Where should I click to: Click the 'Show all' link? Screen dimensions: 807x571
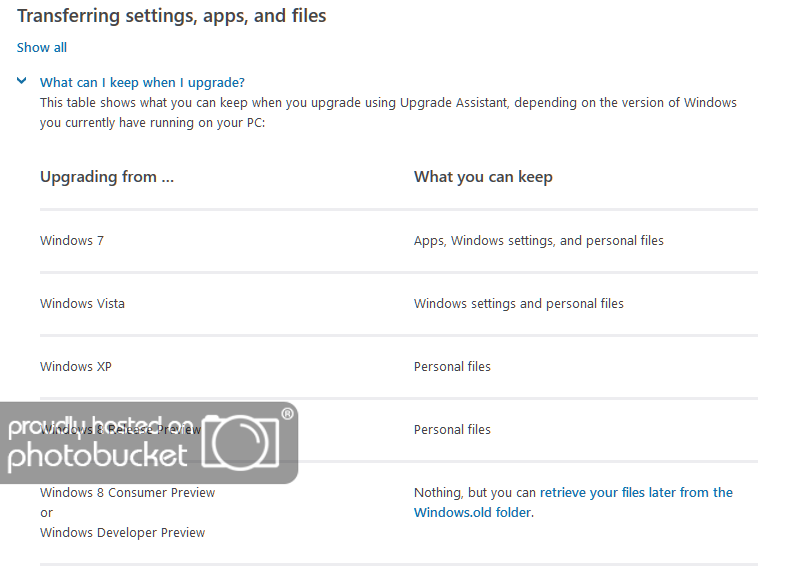[42, 47]
